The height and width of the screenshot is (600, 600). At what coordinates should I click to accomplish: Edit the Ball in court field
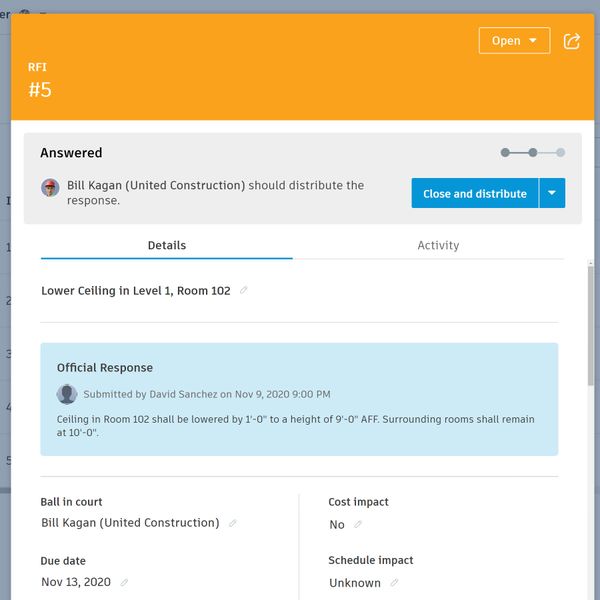coord(233,523)
